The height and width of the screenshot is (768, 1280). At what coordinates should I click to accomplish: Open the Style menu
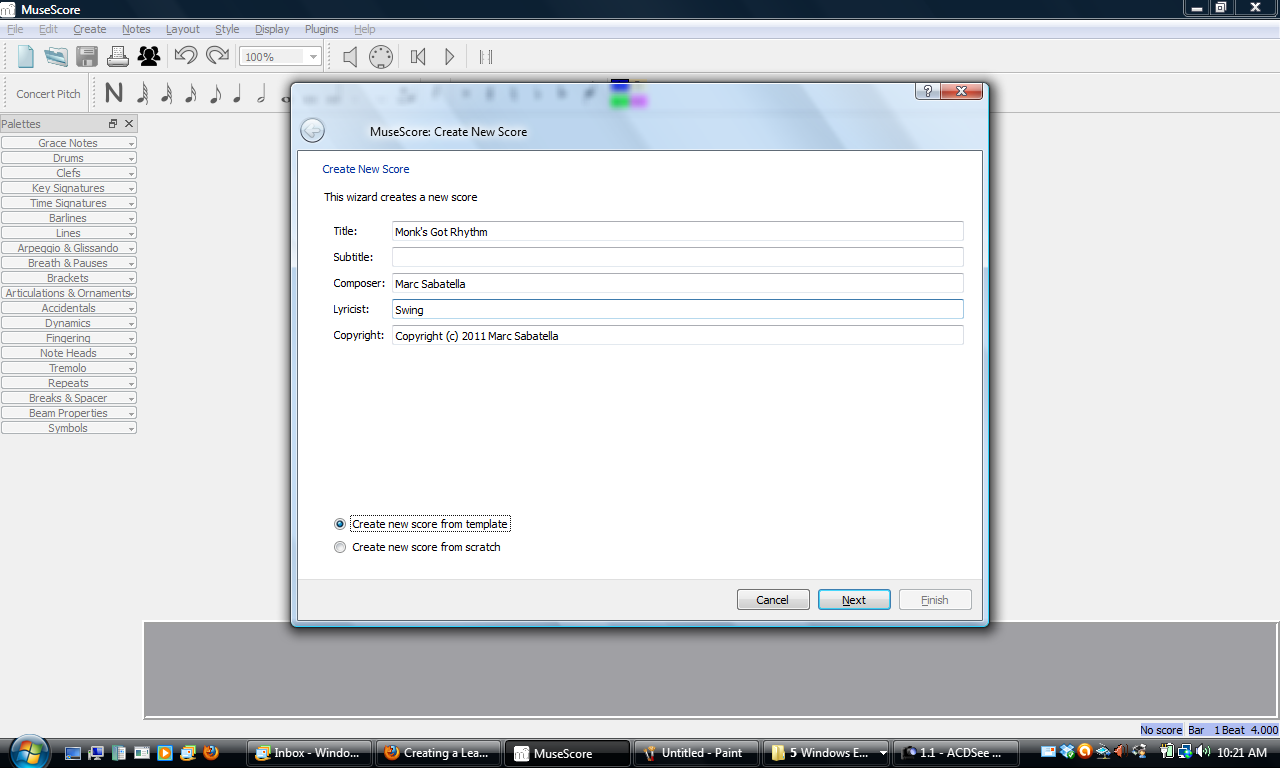click(x=227, y=29)
